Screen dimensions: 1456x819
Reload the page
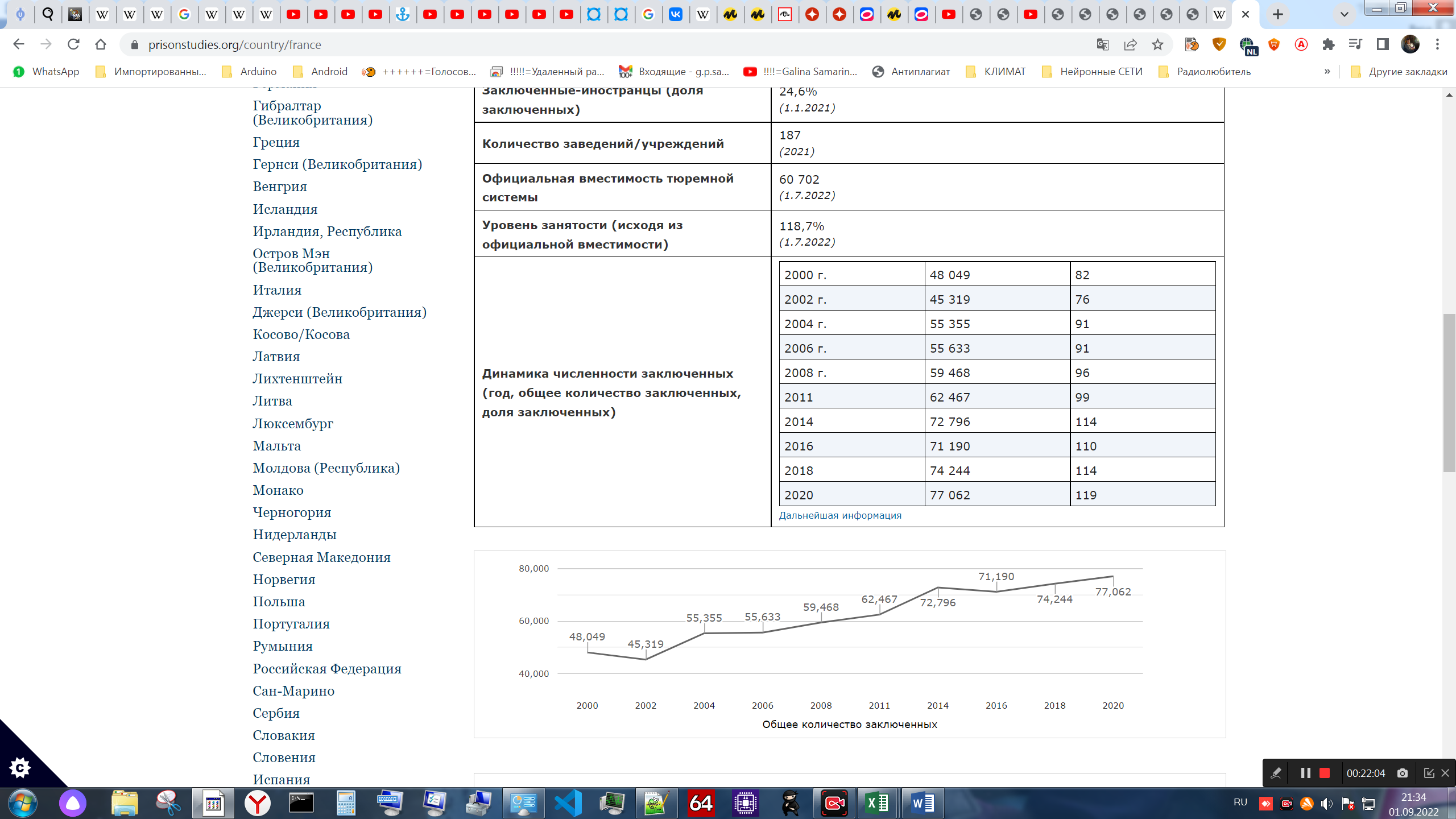point(73,44)
